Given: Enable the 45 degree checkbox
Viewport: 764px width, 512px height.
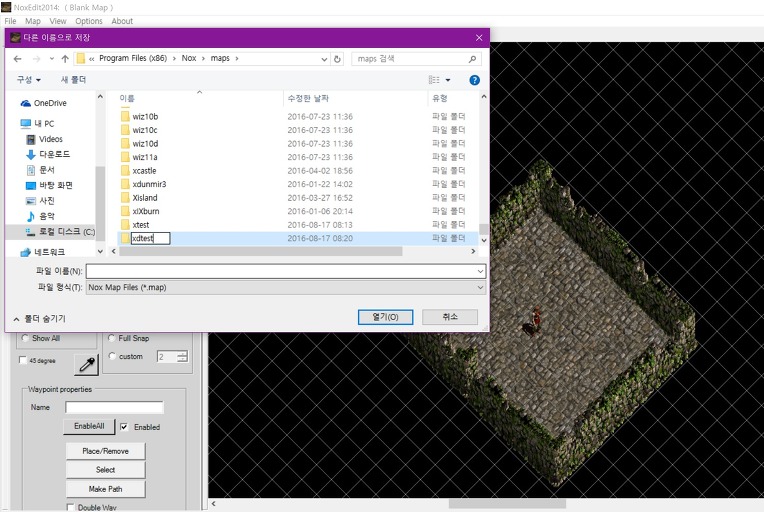Looking at the screenshot, I should 23,361.
